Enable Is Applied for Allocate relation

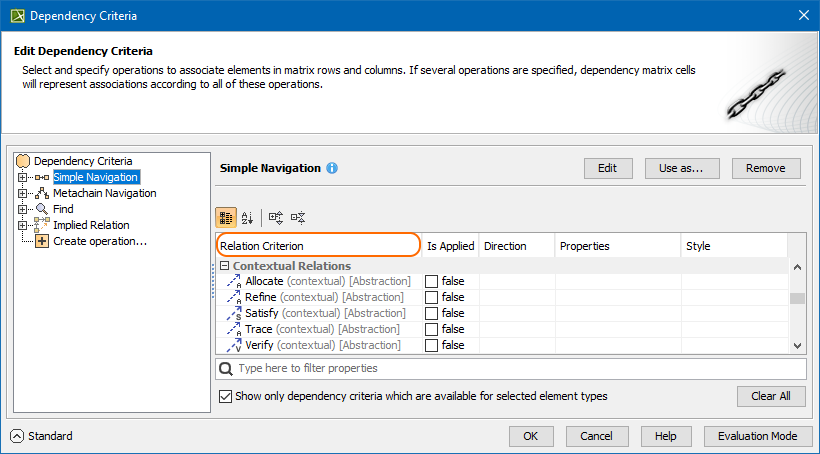coord(432,282)
